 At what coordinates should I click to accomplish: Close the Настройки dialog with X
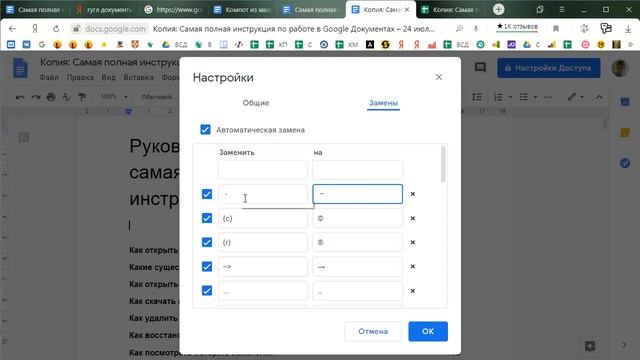pyautogui.click(x=439, y=77)
